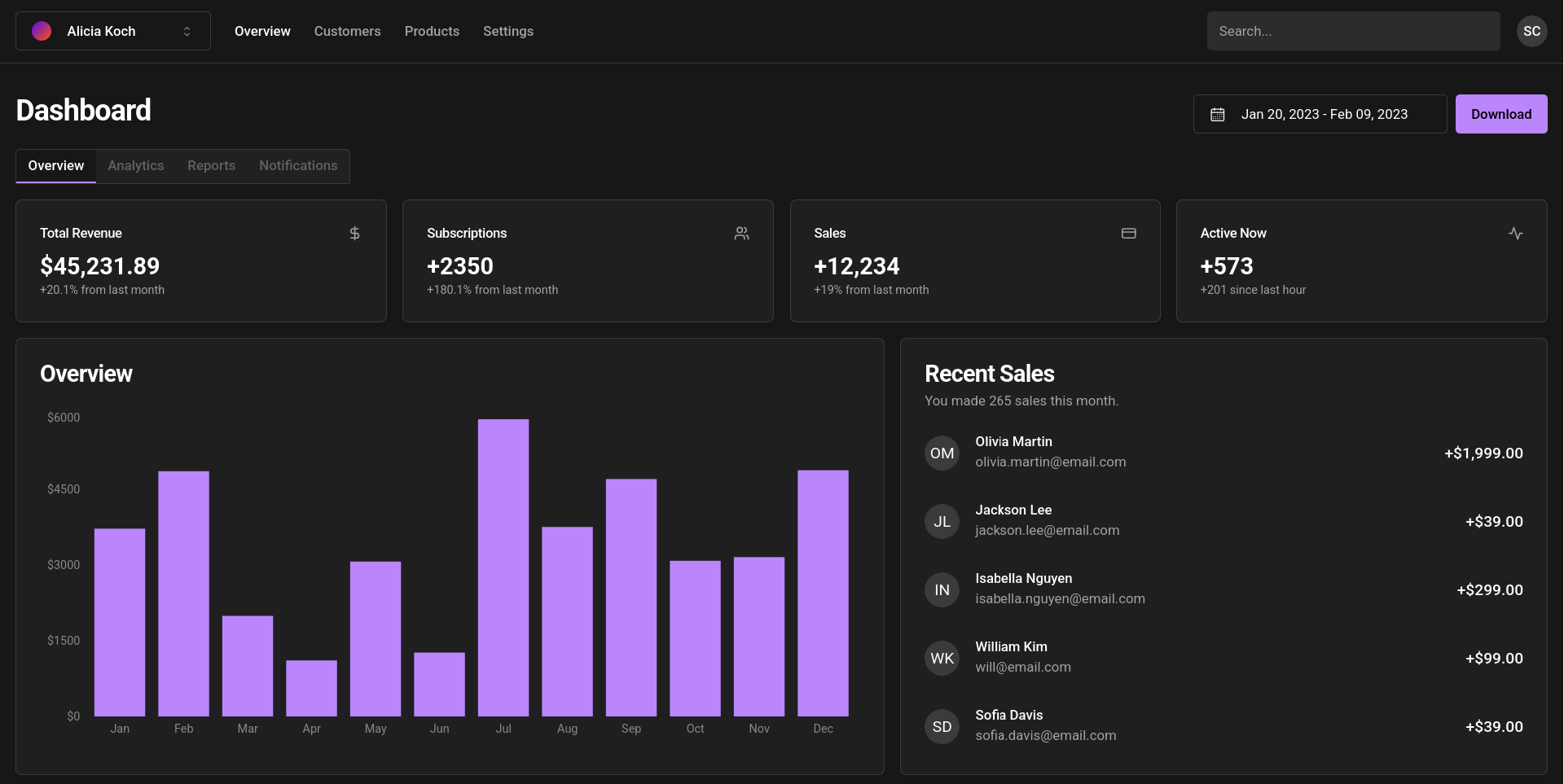Open the Jan 20 - Feb 09 date picker

pos(1320,114)
